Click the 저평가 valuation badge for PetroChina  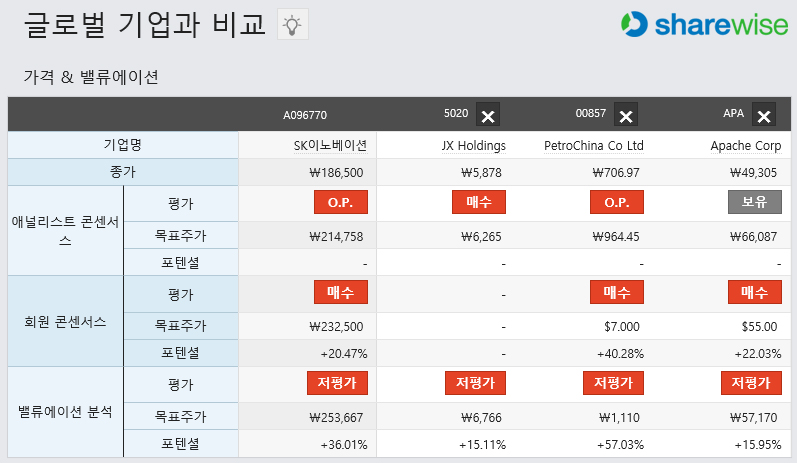point(613,383)
